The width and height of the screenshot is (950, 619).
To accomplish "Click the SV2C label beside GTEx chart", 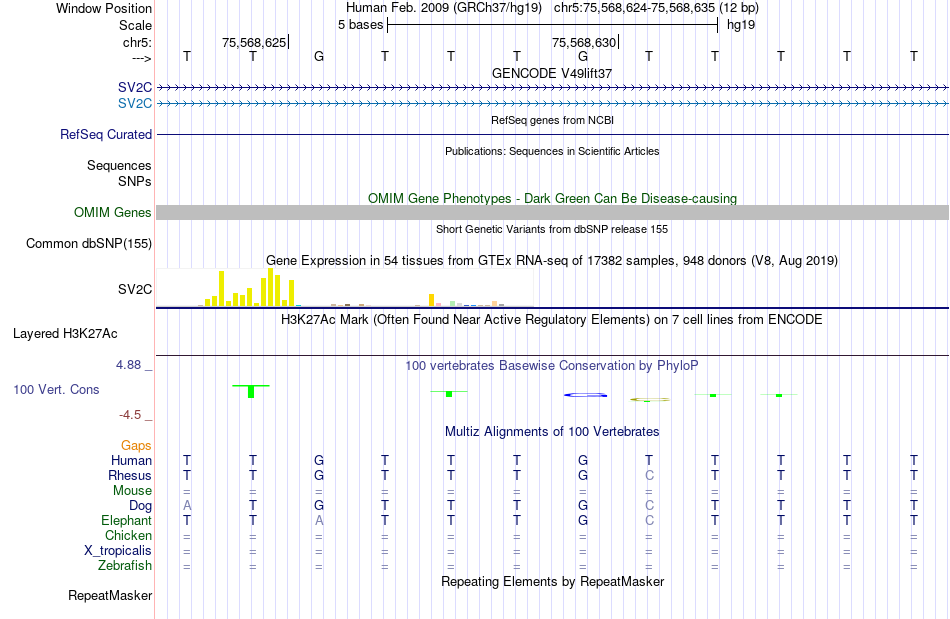I will (x=135, y=290).
